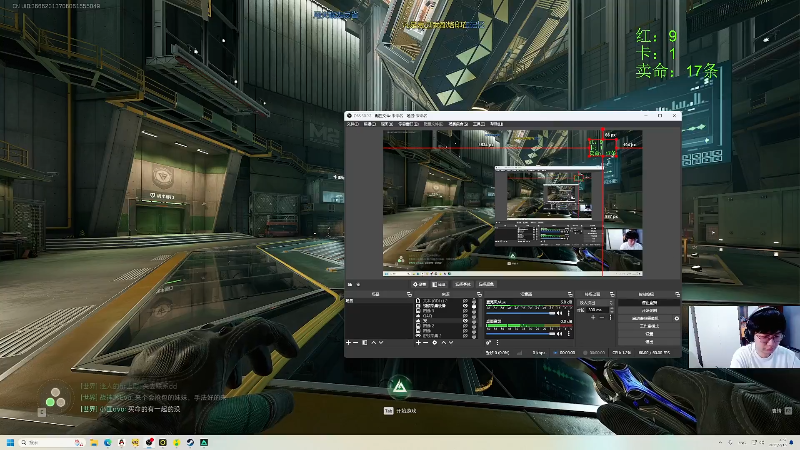This screenshot has width=800, height=450.
Task: Open the transition type dropdown
Action: point(596,303)
